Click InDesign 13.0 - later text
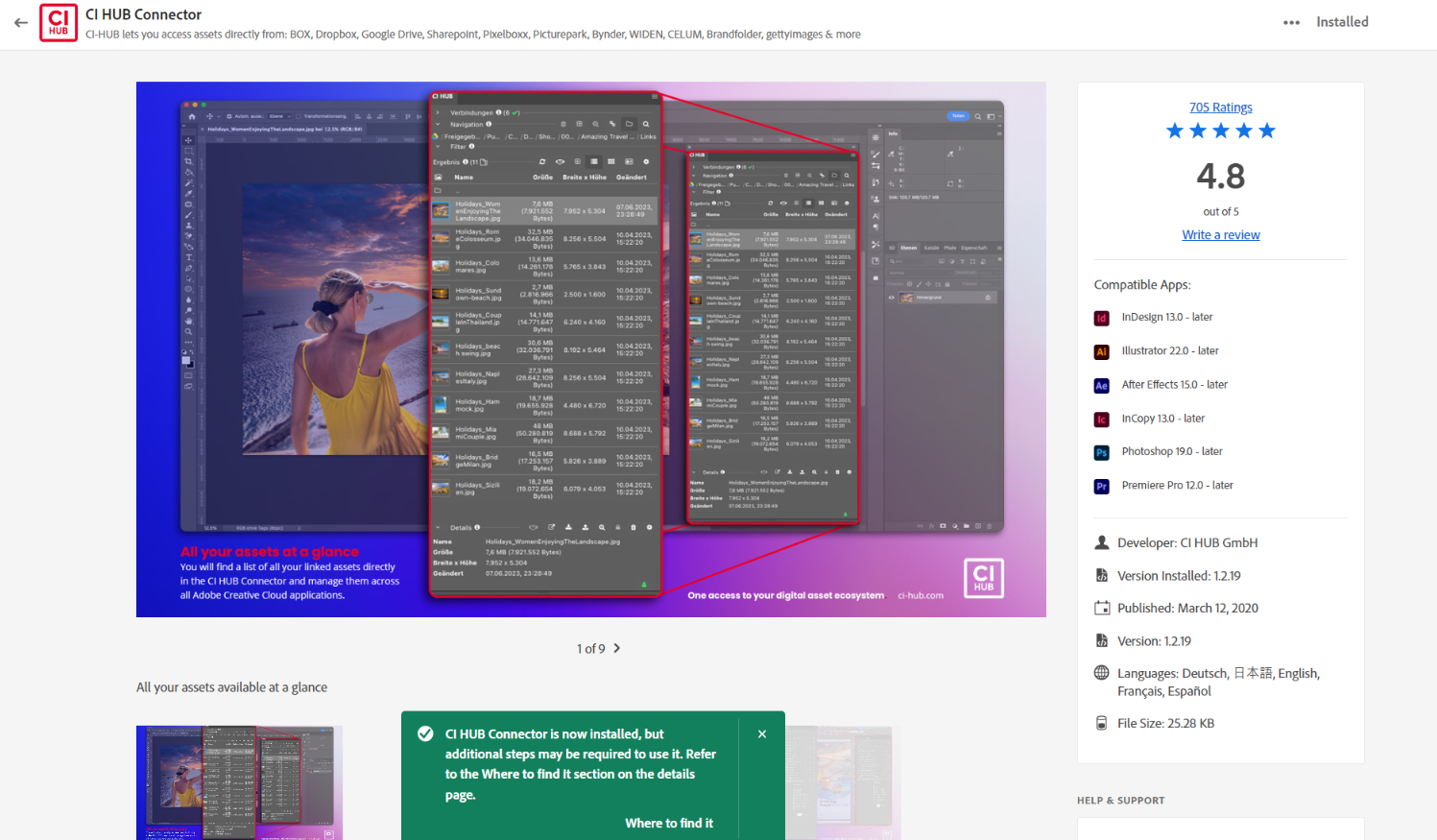The height and width of the screenshot is (840, 1437). click(1167, 317)
